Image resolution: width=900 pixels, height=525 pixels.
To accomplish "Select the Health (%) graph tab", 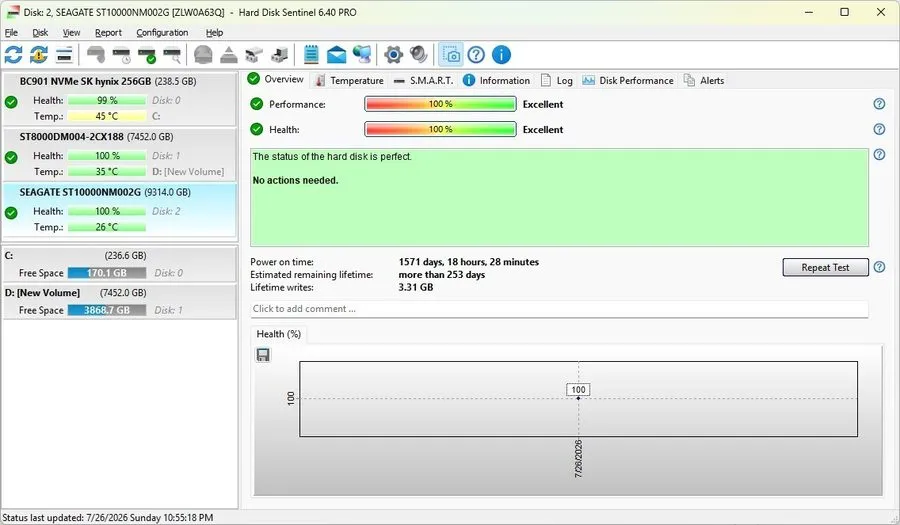I will [x=278, y=334].
